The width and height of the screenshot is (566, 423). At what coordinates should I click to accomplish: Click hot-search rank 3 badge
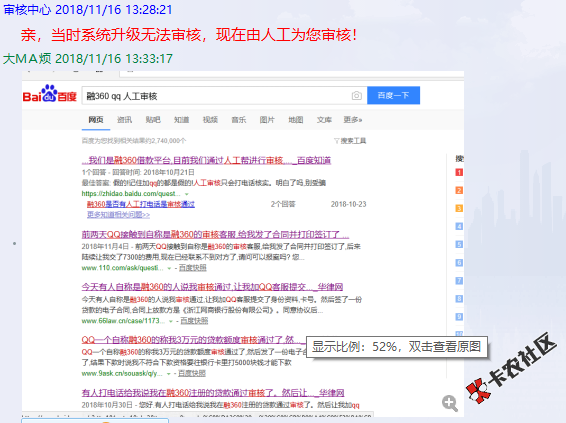459,209
